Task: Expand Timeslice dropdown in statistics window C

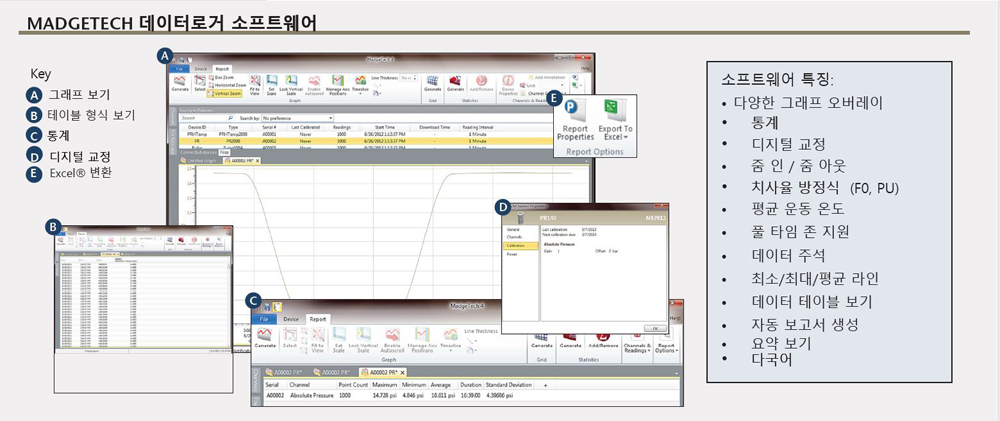Action: [451, 340]
